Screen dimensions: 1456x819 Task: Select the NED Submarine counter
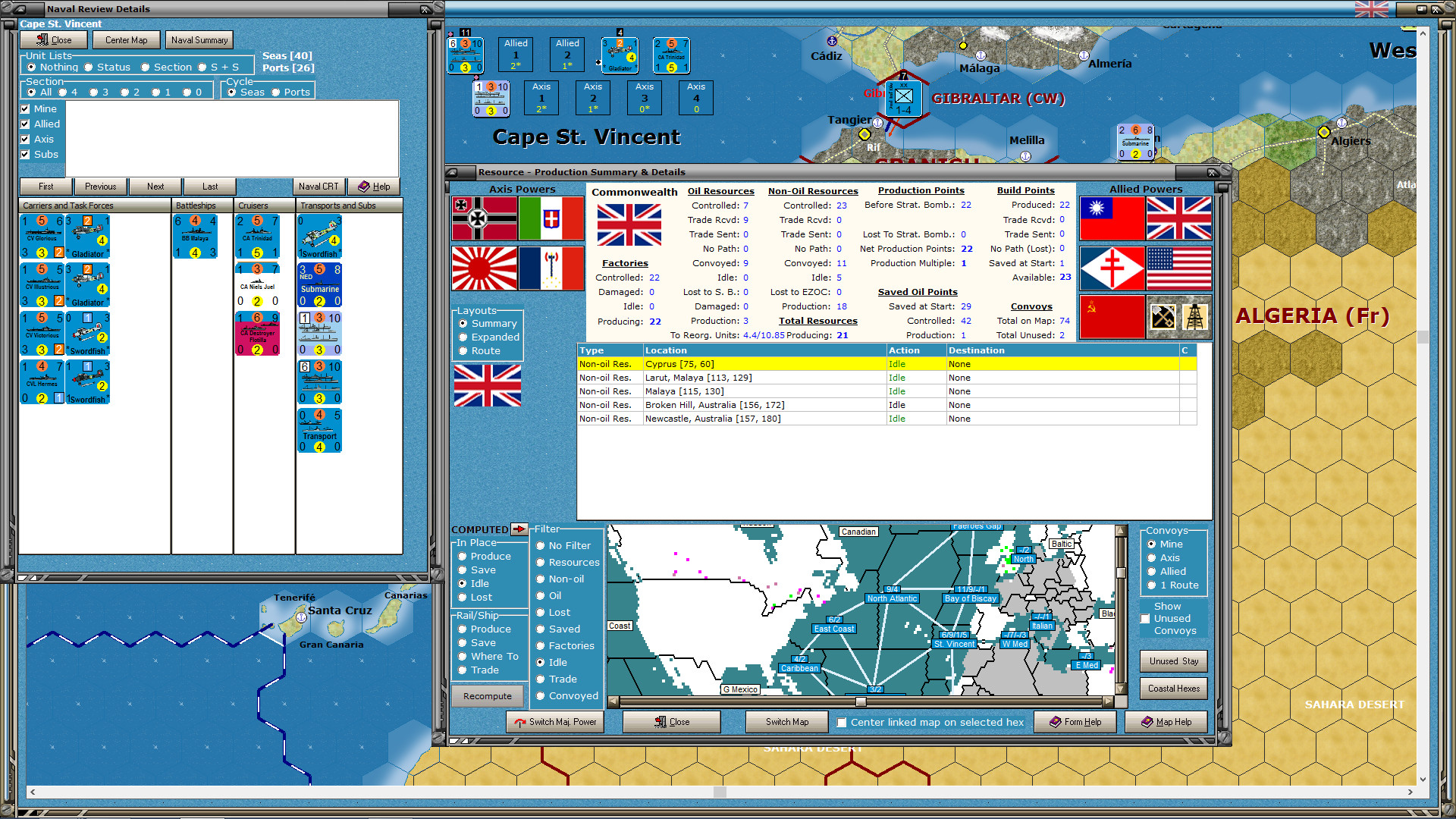click(319, 285)
